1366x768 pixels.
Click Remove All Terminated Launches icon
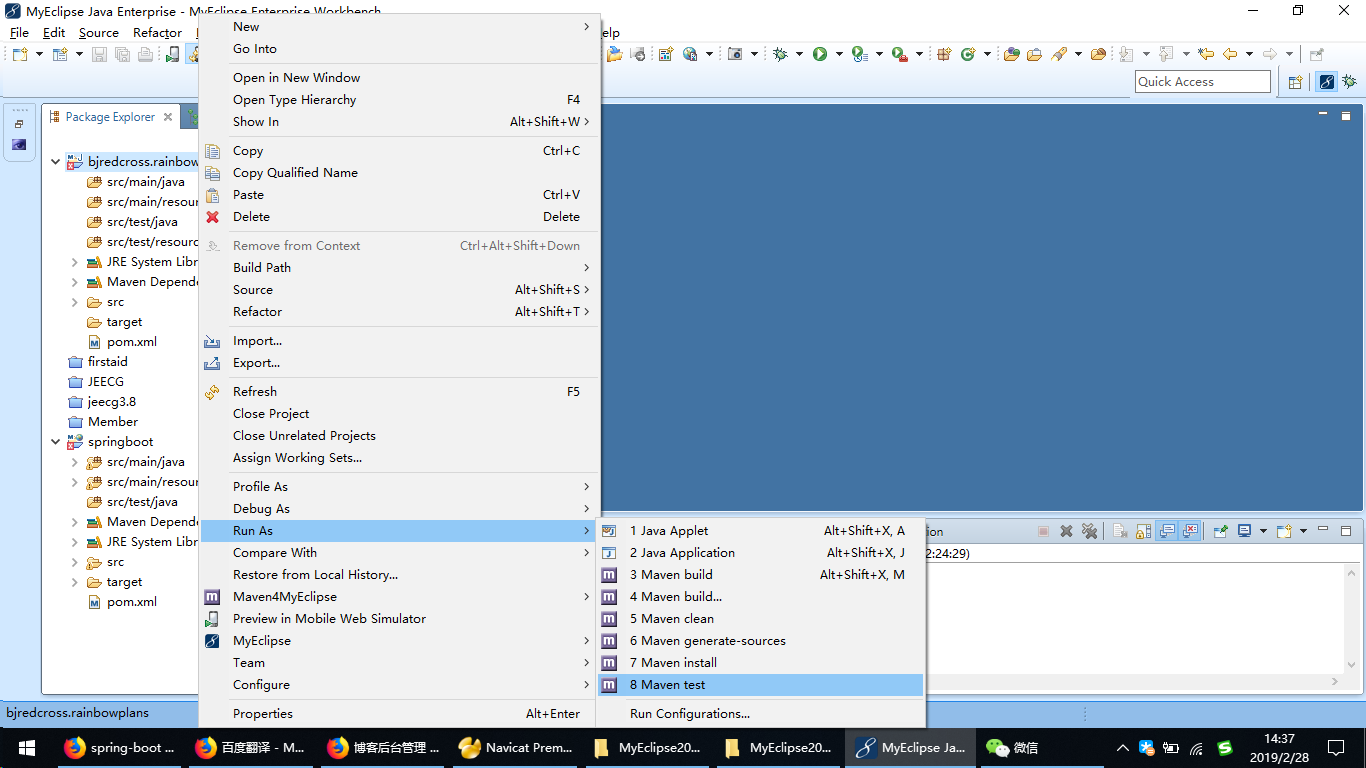(1090, 531)
